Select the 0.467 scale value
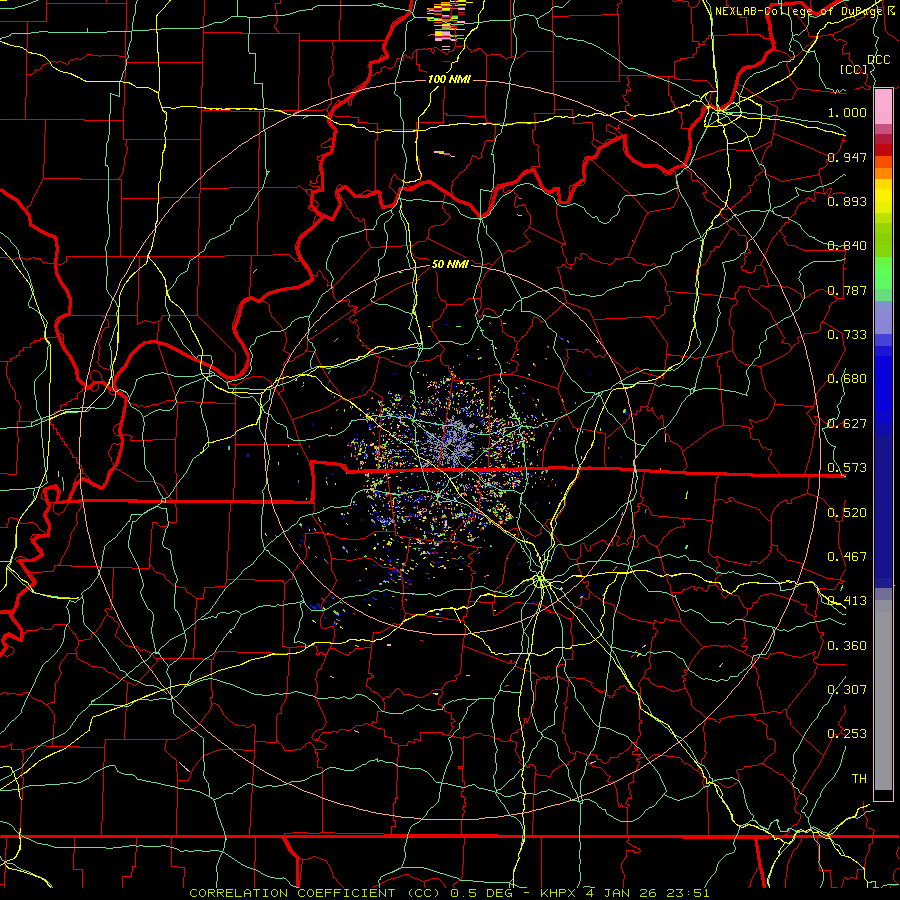The height and width of the screenshot is (900, 900). (847, 557)
